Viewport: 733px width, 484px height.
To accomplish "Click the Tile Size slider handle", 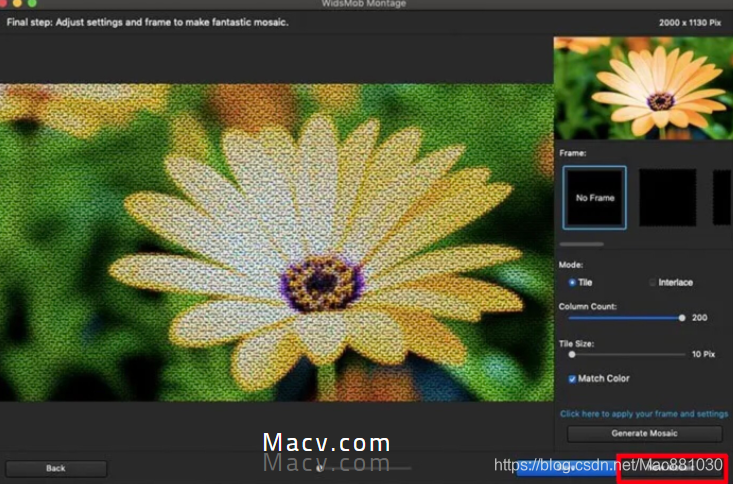I will (572, 354).
